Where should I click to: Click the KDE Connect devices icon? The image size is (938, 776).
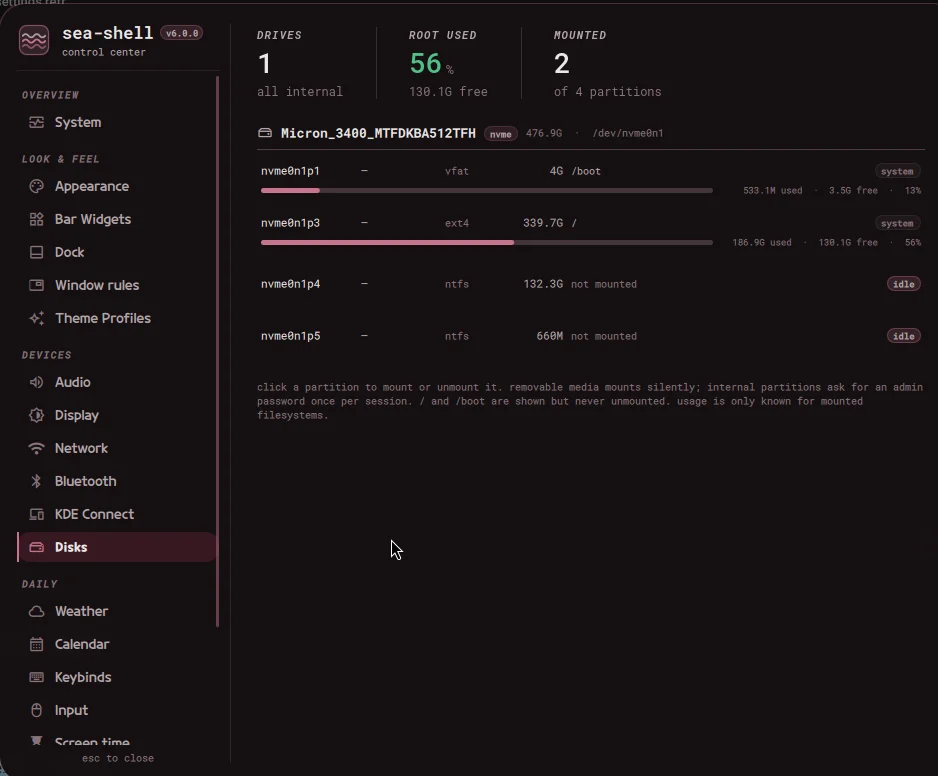tap(36, 514)
